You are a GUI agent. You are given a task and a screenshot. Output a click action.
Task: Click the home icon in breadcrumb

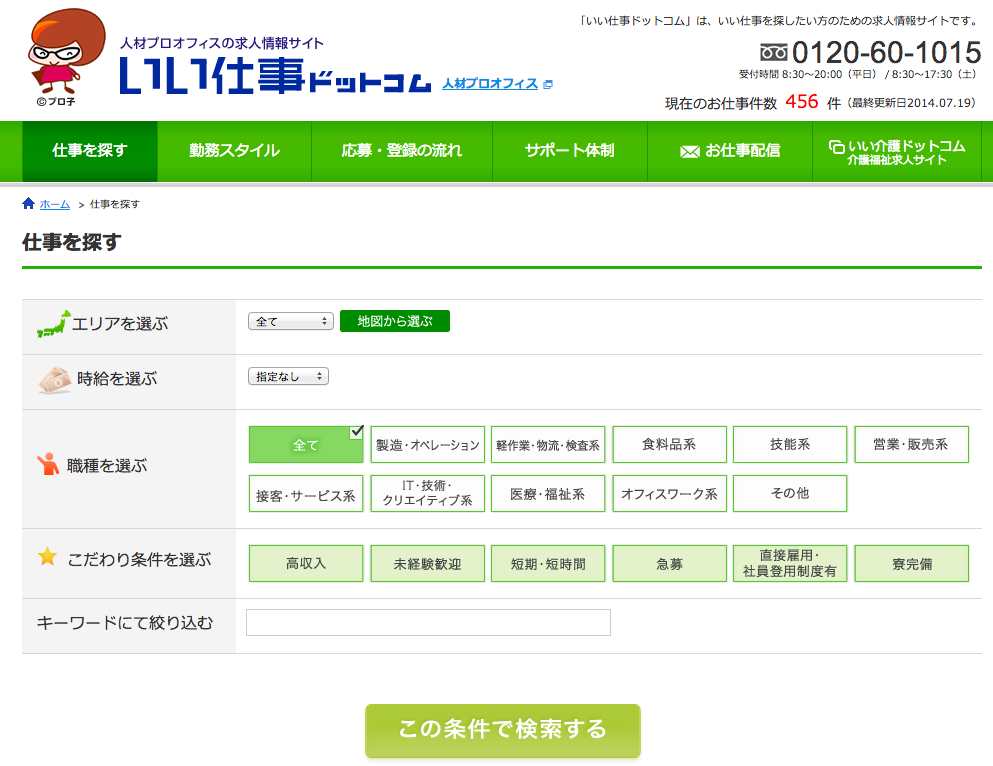(28, 204)
